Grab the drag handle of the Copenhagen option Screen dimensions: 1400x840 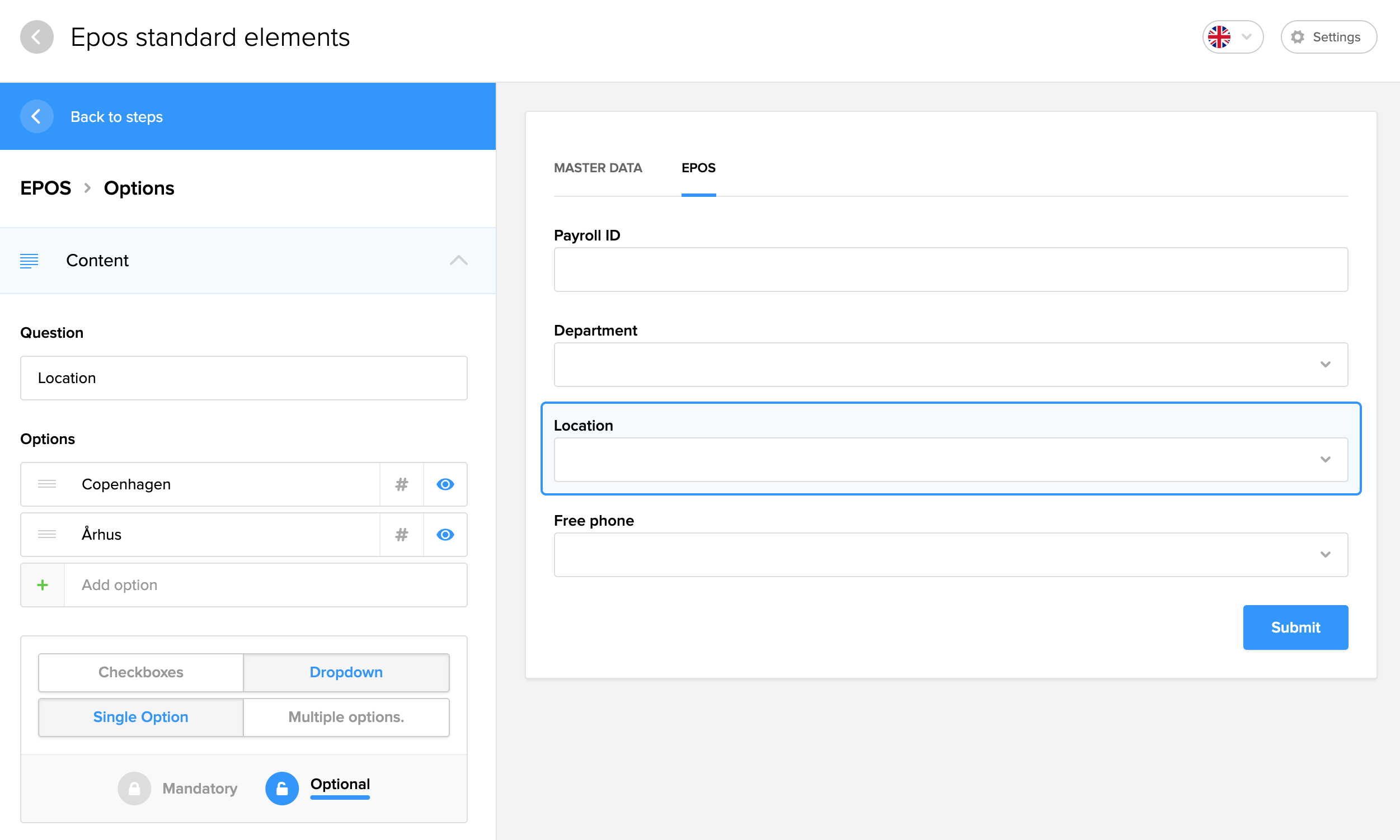point(47,484)
